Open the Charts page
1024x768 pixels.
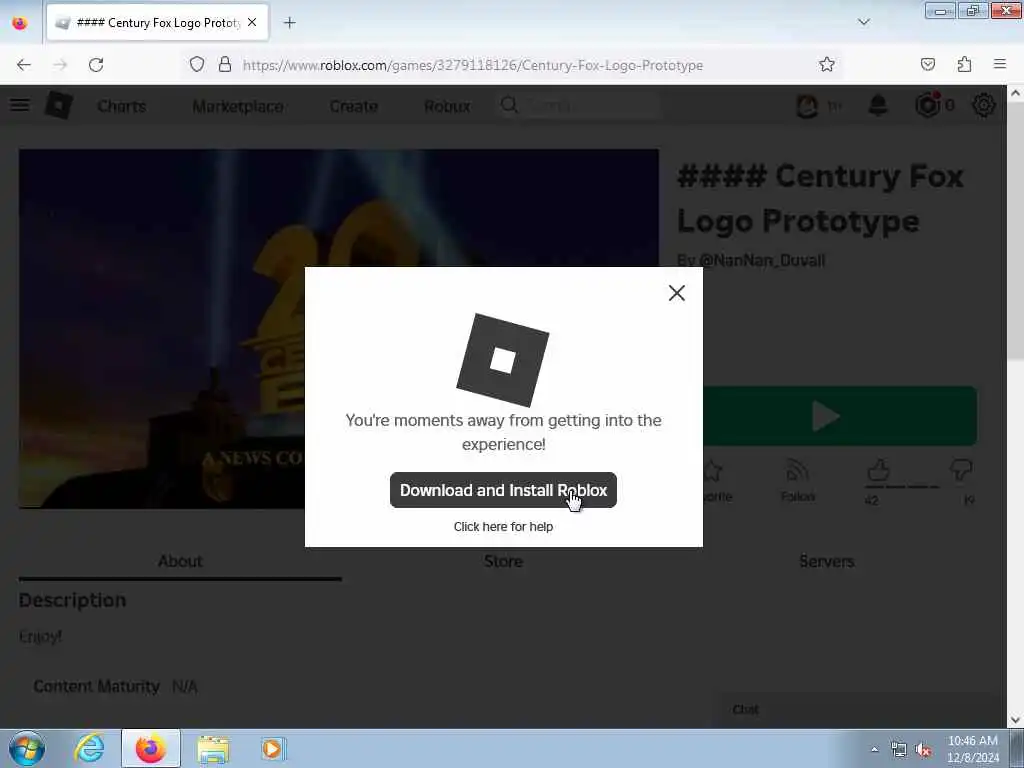click(121, 106)
